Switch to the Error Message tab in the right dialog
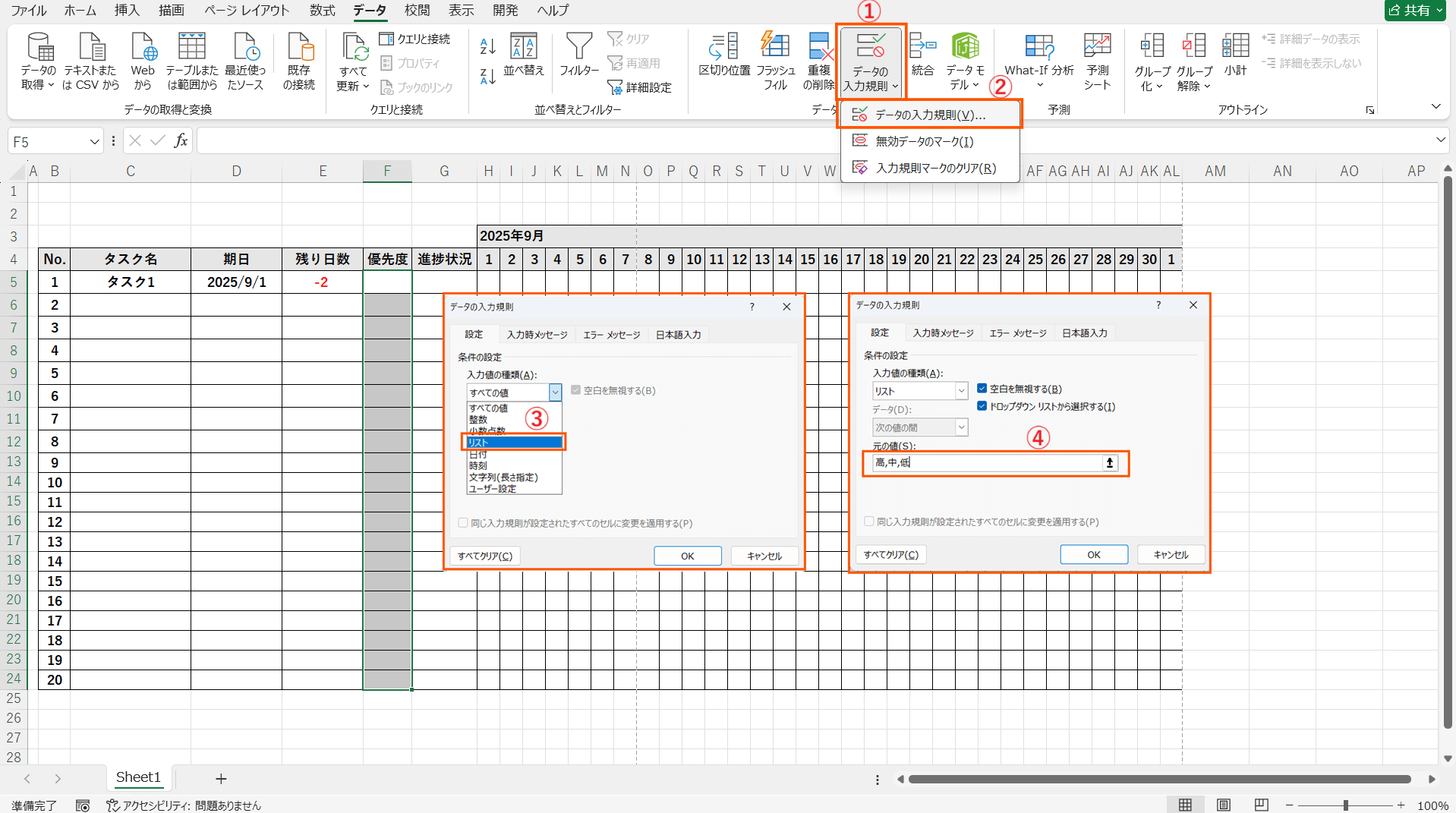The width and height of the screenshot is (1456, 813). pyautogui.click(x=1017, y=333)
